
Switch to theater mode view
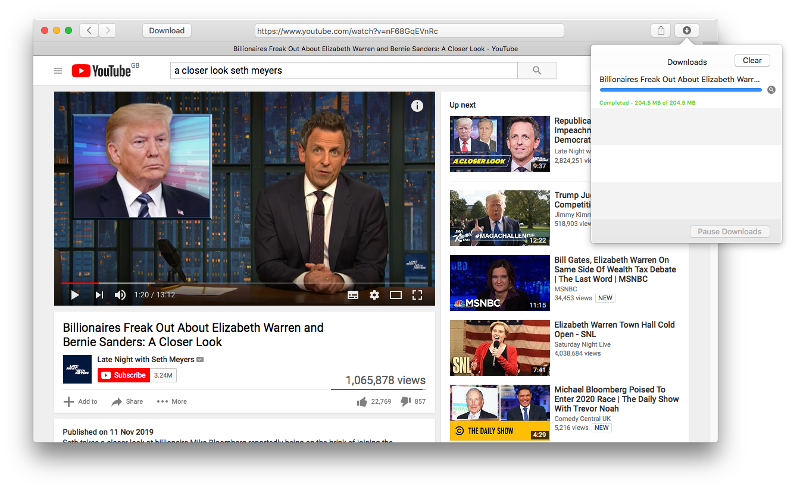(396, 295)
